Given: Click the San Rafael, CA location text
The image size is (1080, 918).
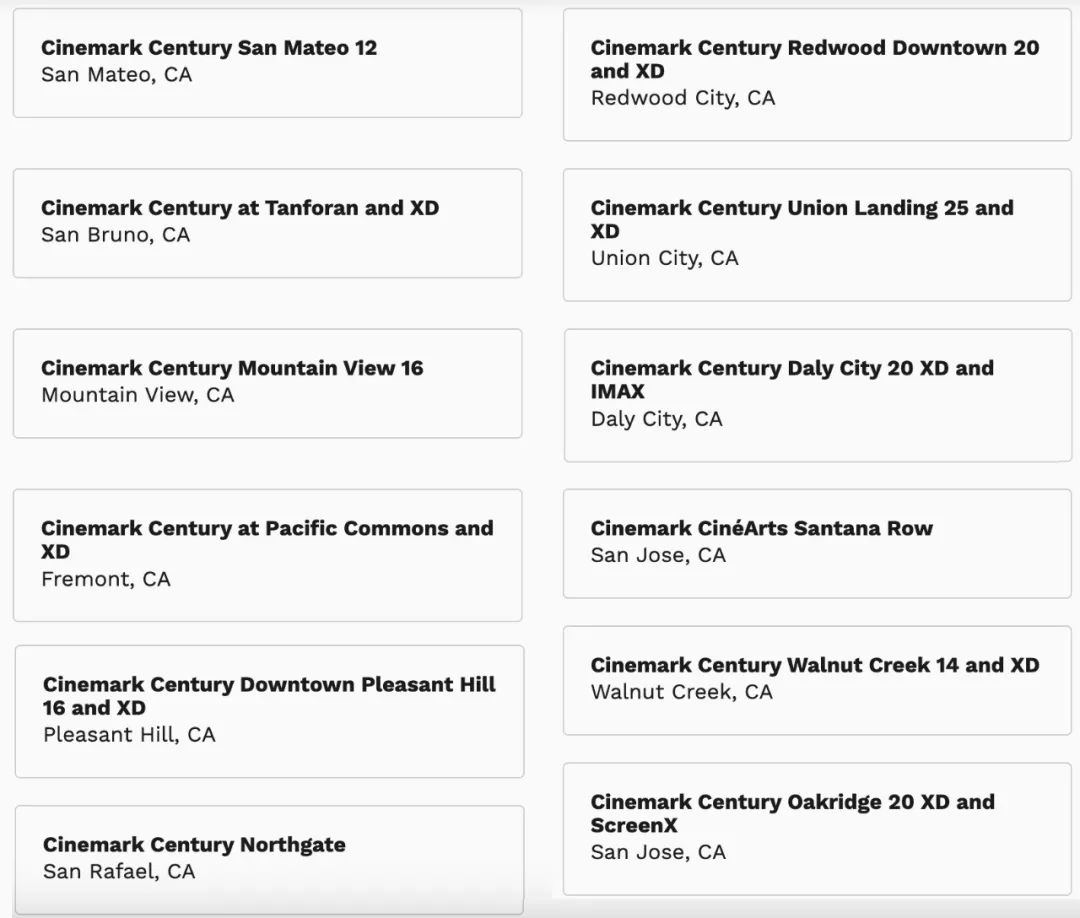Looking at the screenshot, I should tap(119, 872).
